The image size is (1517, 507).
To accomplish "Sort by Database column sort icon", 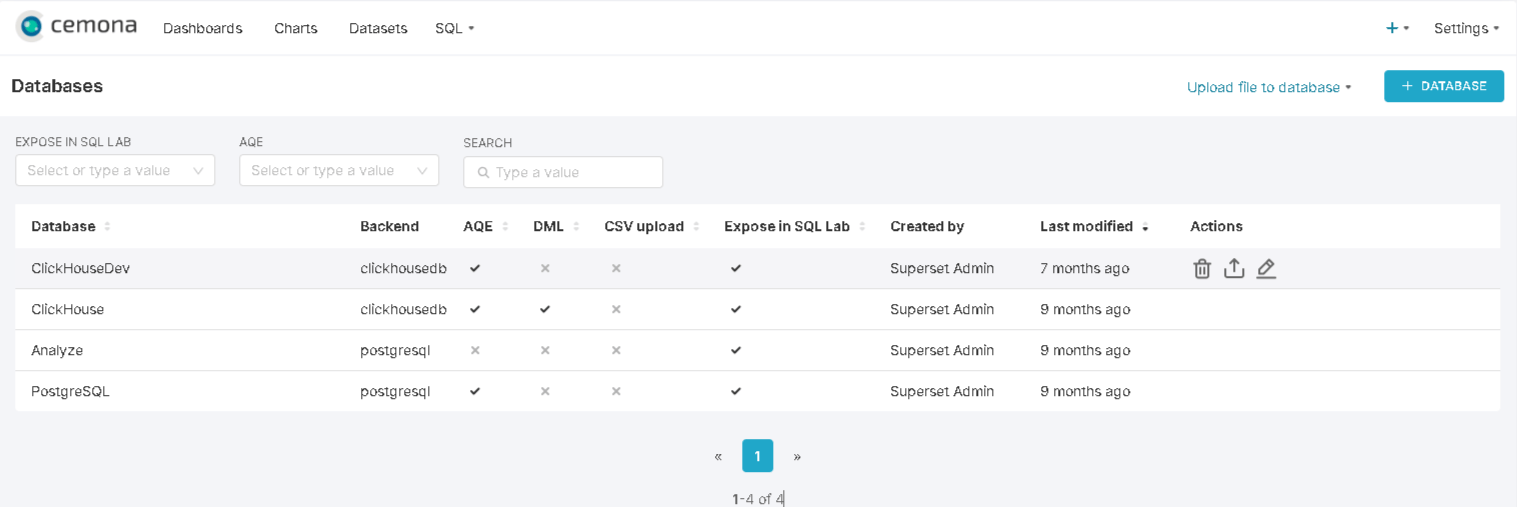I will pos(107,227).
